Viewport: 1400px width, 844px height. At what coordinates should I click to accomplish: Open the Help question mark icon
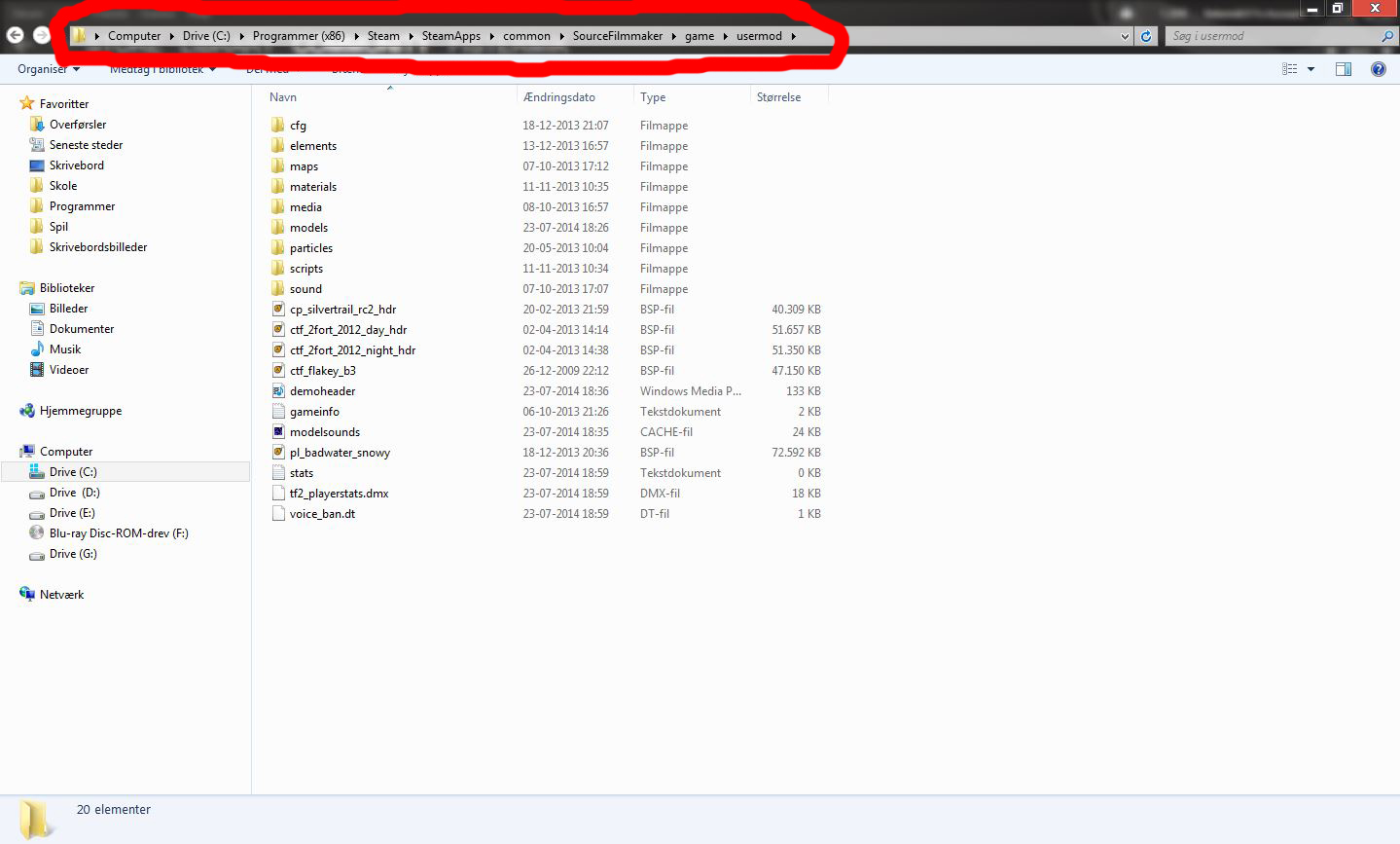pos(1378,69)
